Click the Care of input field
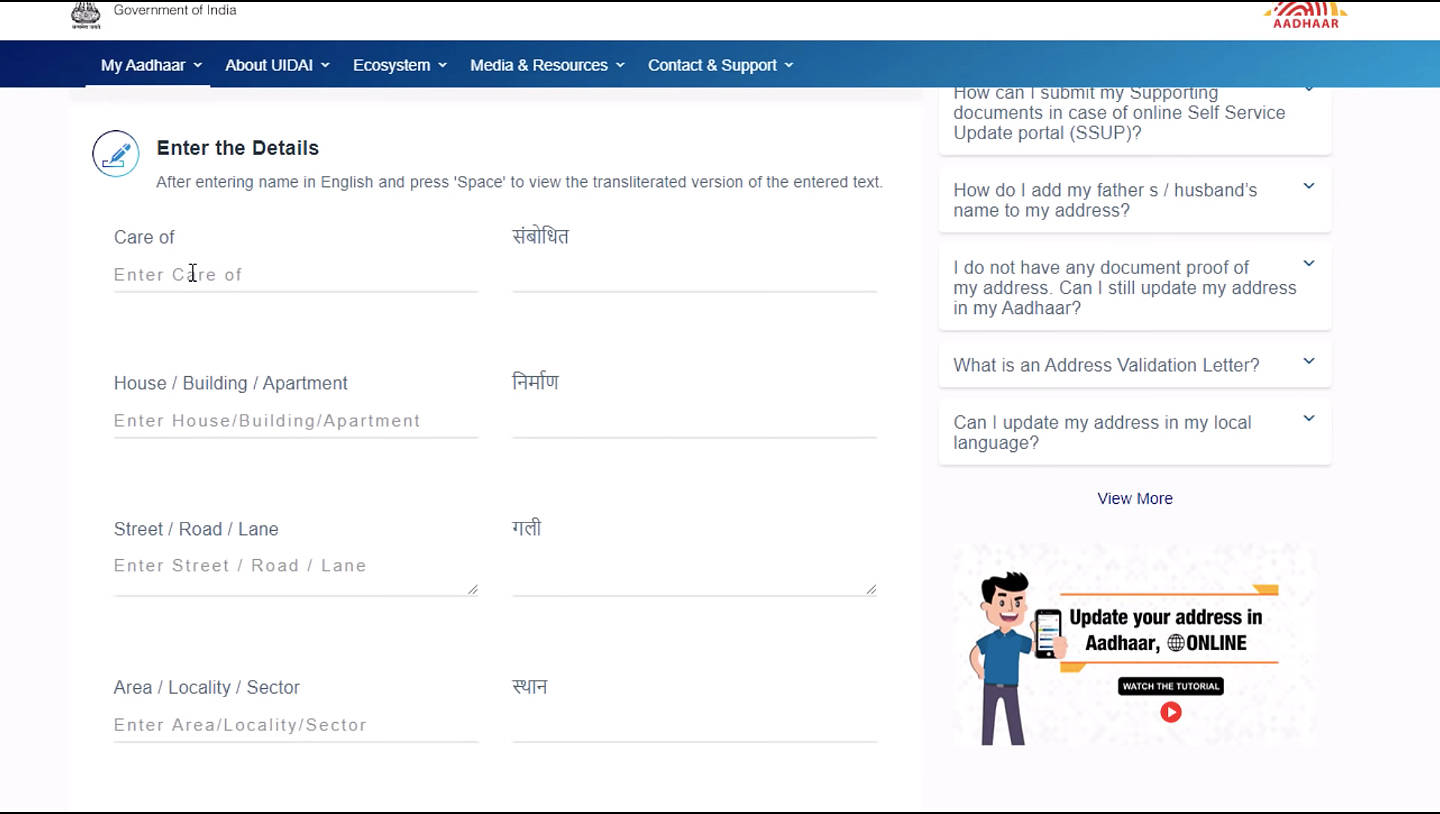The image size is (1440, 814). tap(295, 275)
